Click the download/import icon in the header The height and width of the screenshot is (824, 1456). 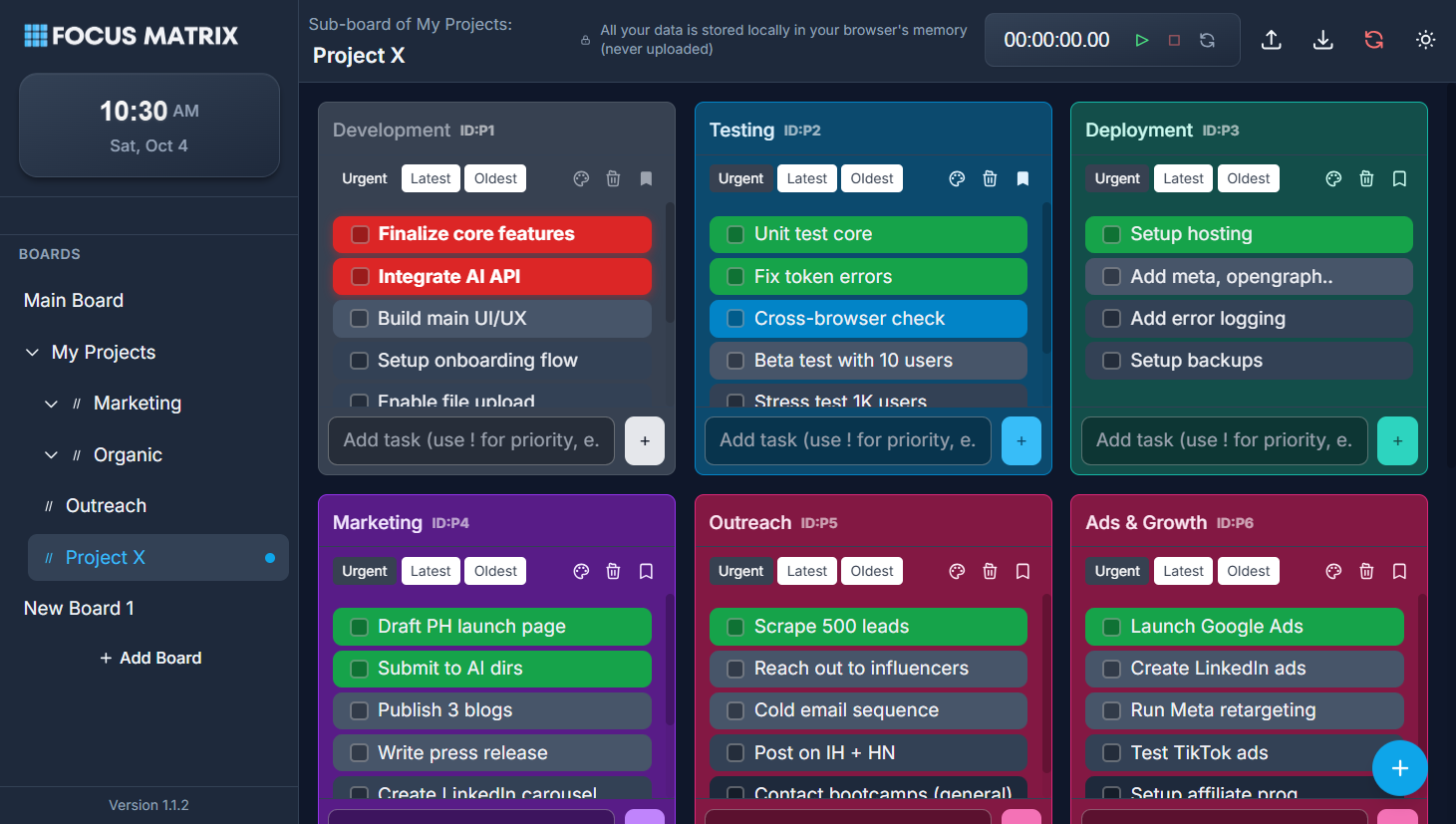point(1322,40)
